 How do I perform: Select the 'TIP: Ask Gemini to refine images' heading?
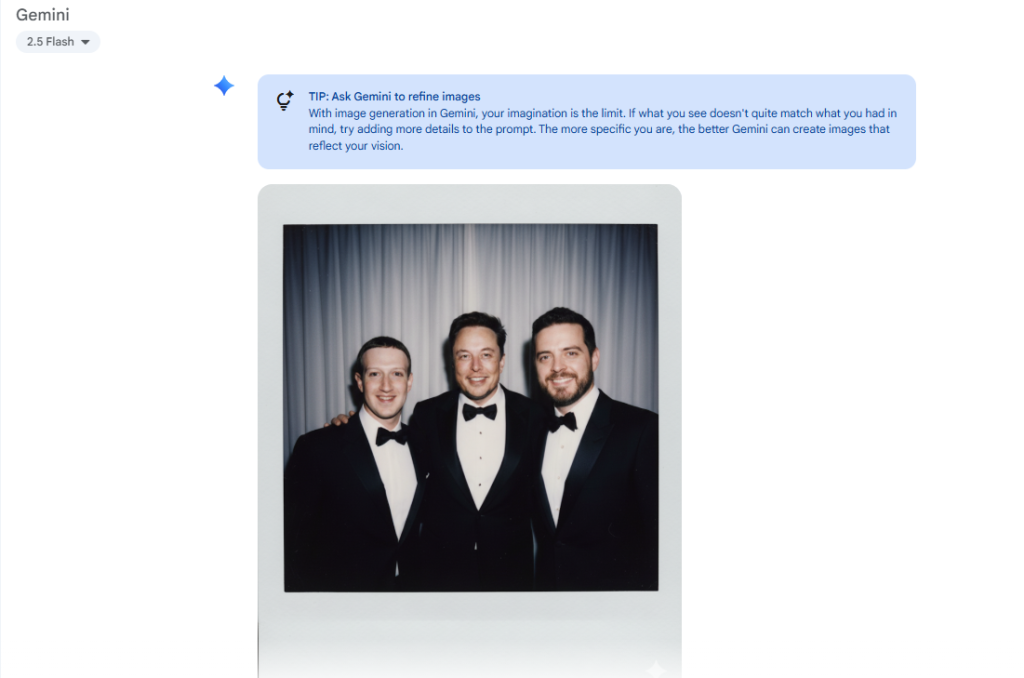pyautogui.click(x=394, y=97)
